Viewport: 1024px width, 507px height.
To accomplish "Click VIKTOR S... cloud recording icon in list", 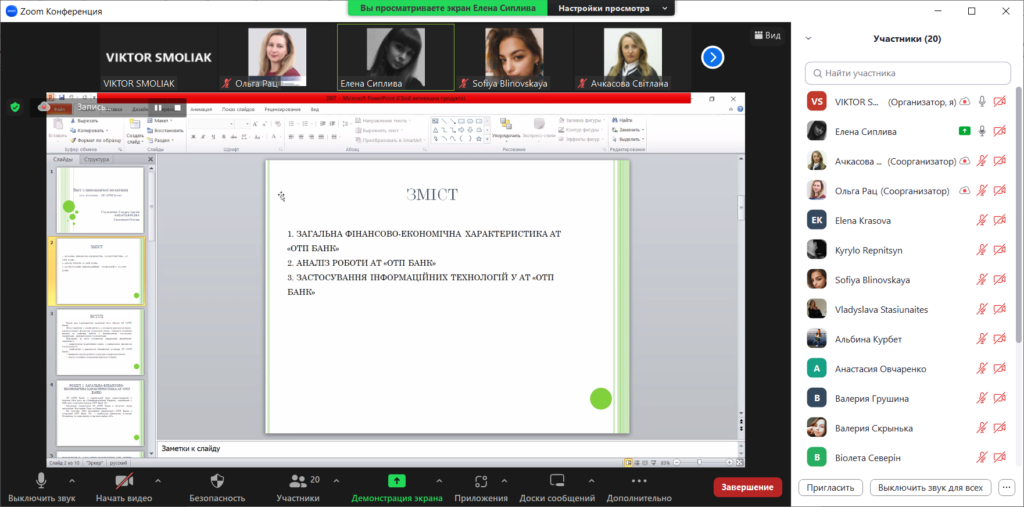I will click(964, 101).
